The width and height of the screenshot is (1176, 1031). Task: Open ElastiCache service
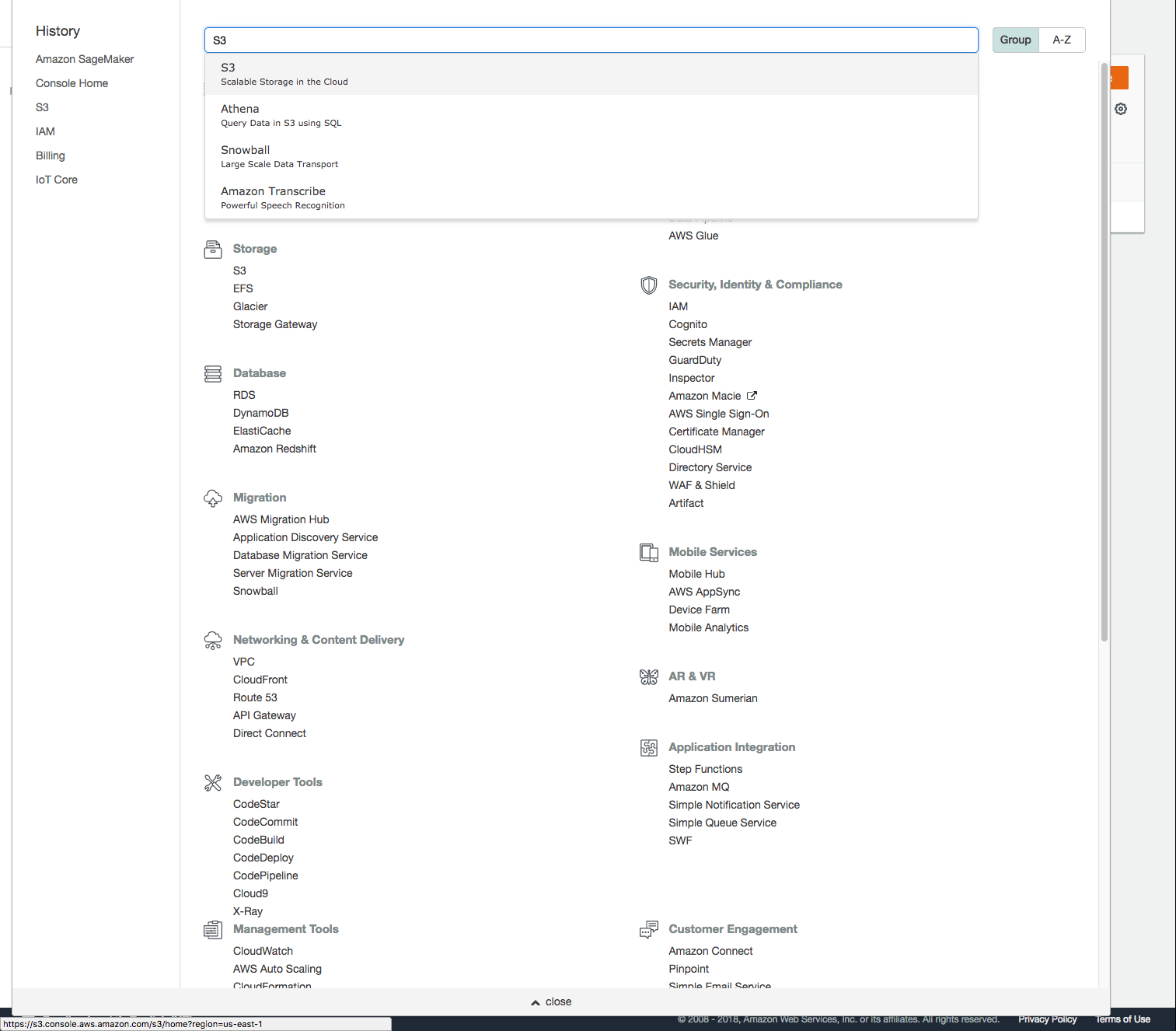click(262, 431)
